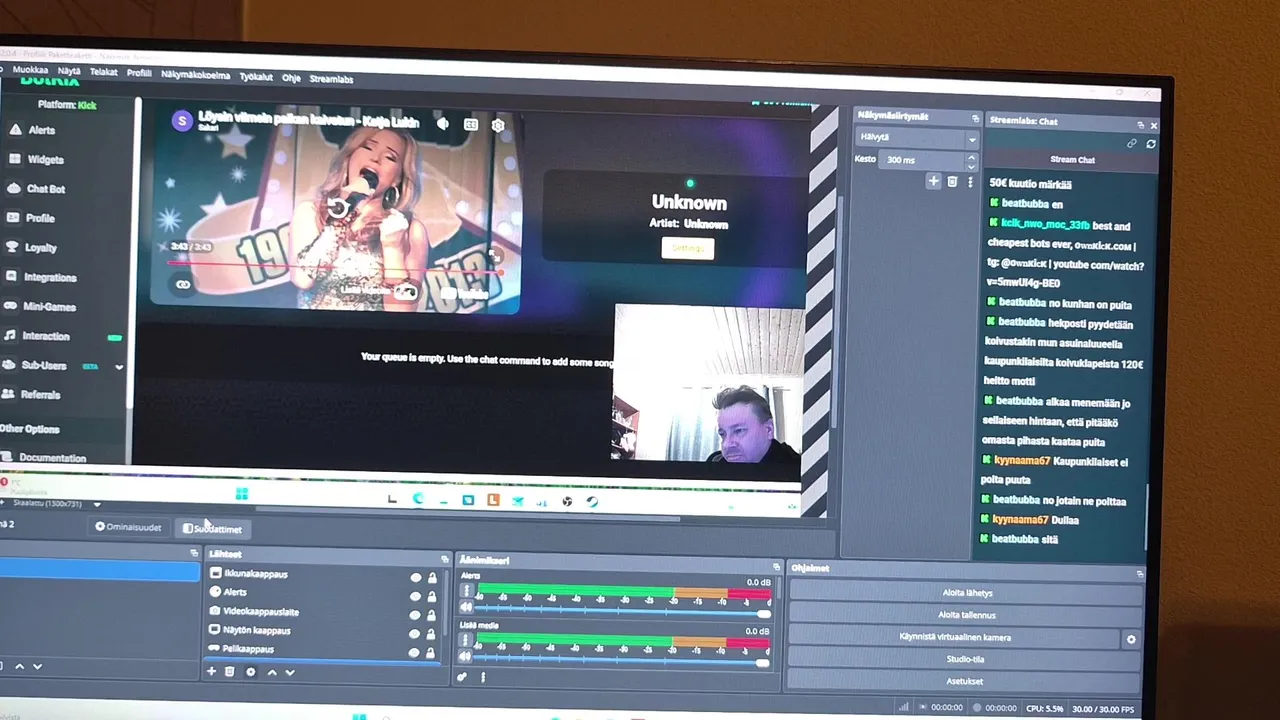This screenshot has width=1280, height=720.
Task: Move the selected source down in Lähteet
Action: pos(290,672)
